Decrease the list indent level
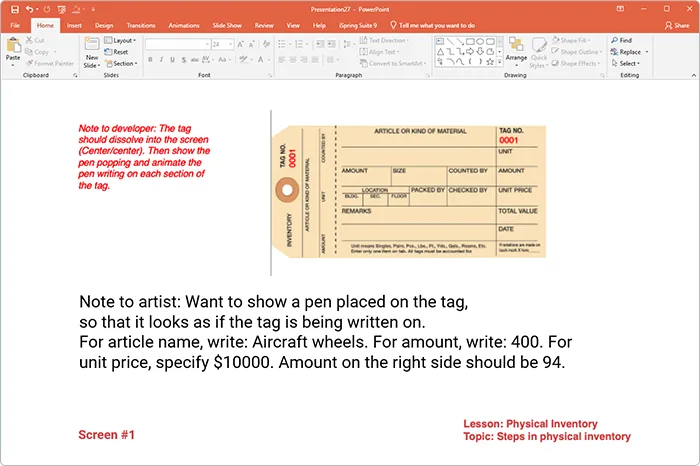 [x=320, y=44]
